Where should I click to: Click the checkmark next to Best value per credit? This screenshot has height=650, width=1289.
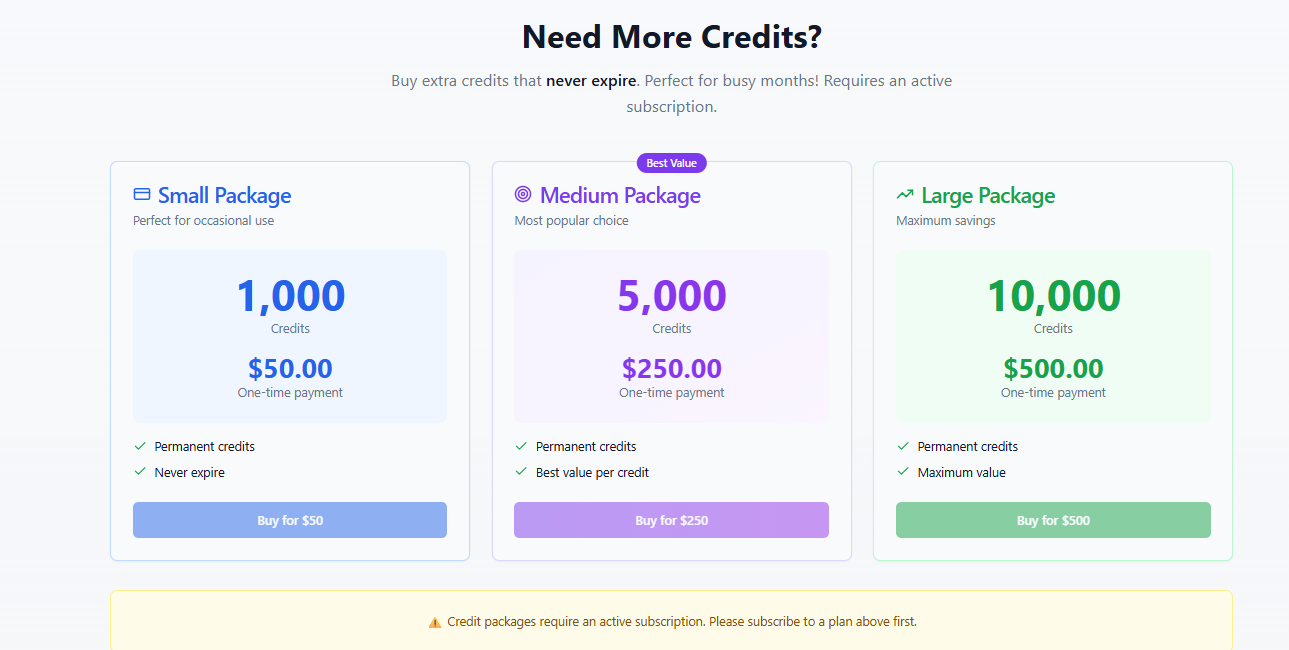tap(521, 471)
